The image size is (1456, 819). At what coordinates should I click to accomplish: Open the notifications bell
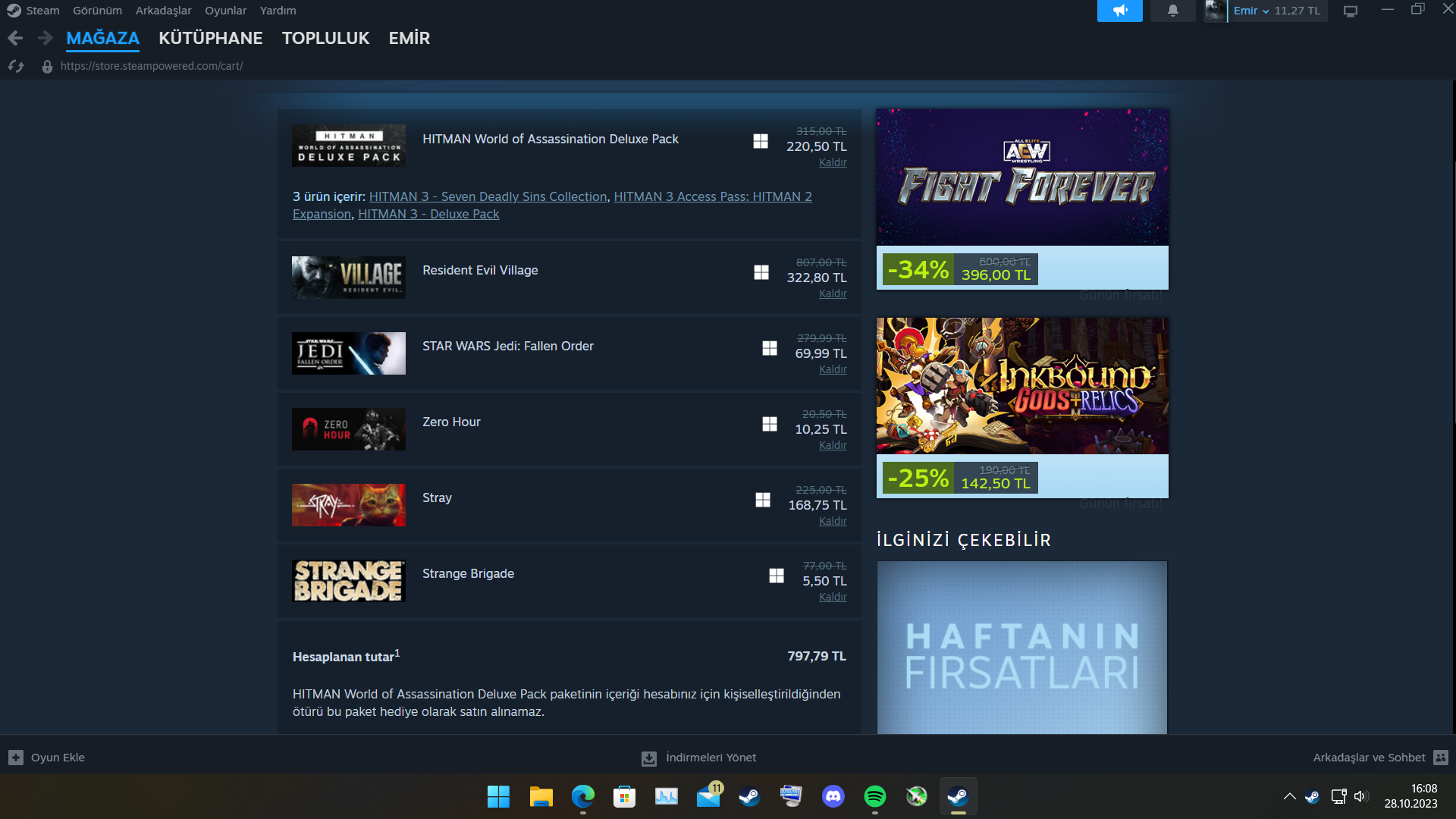pos(1172,11)
